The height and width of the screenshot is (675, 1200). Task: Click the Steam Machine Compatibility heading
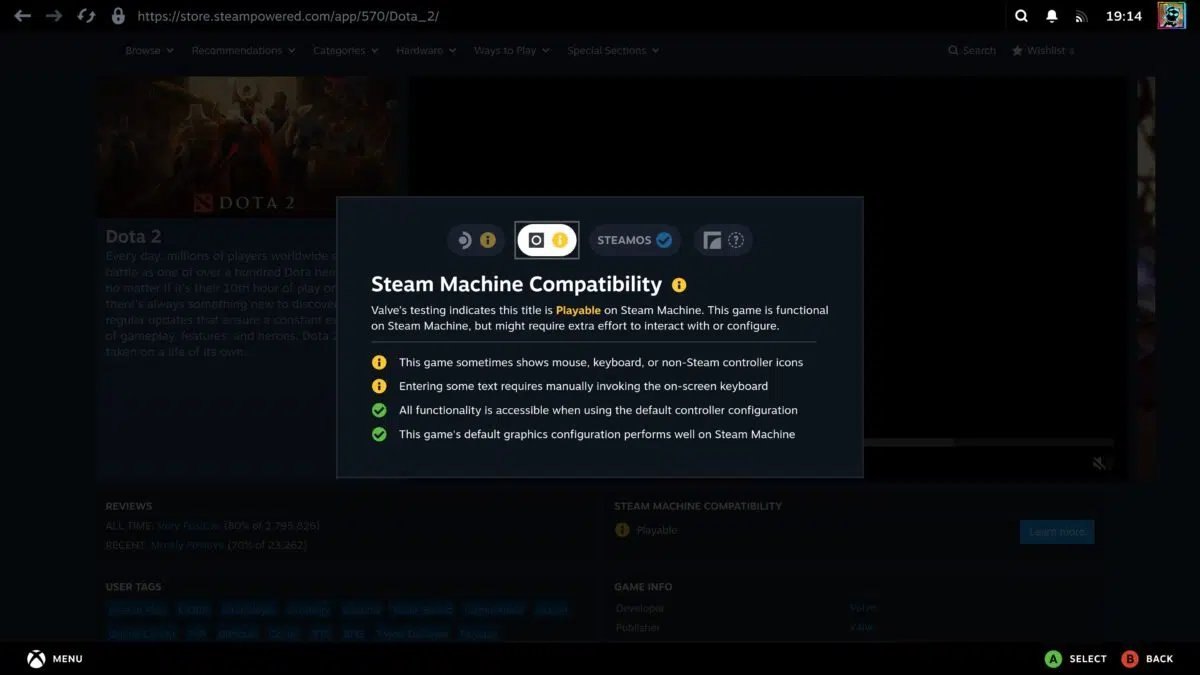pyautogui.click(x=516, y=285)
